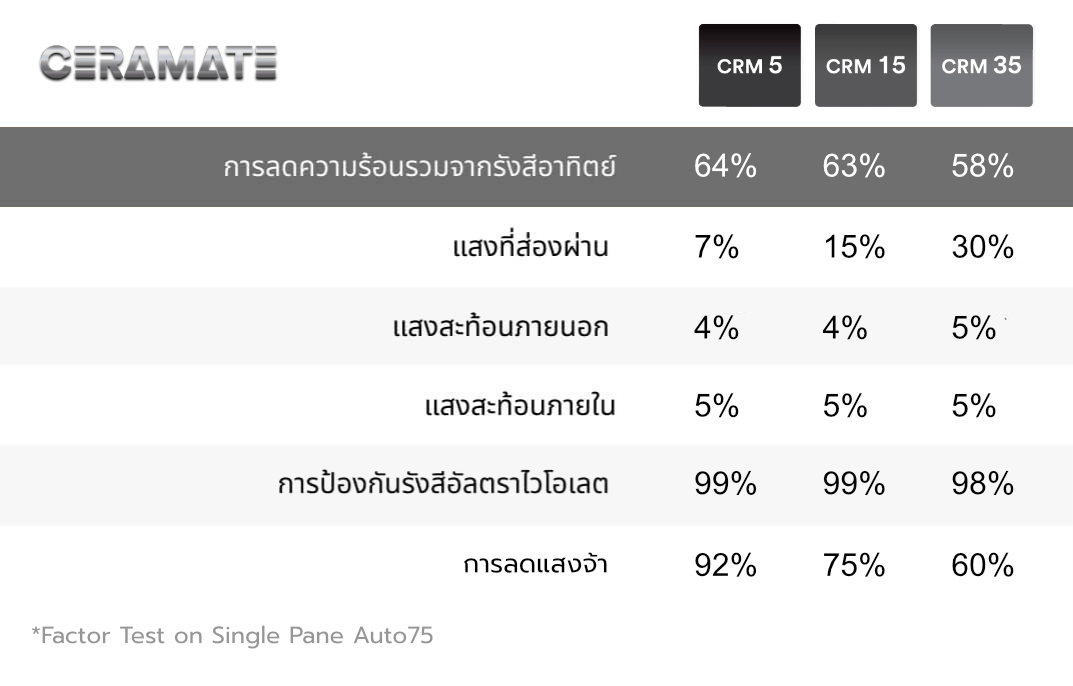Click the แสงที่ส่องผ่าน row label
Screen dimensions: 1073x686
pyautogui.click(x=530, y=247)
